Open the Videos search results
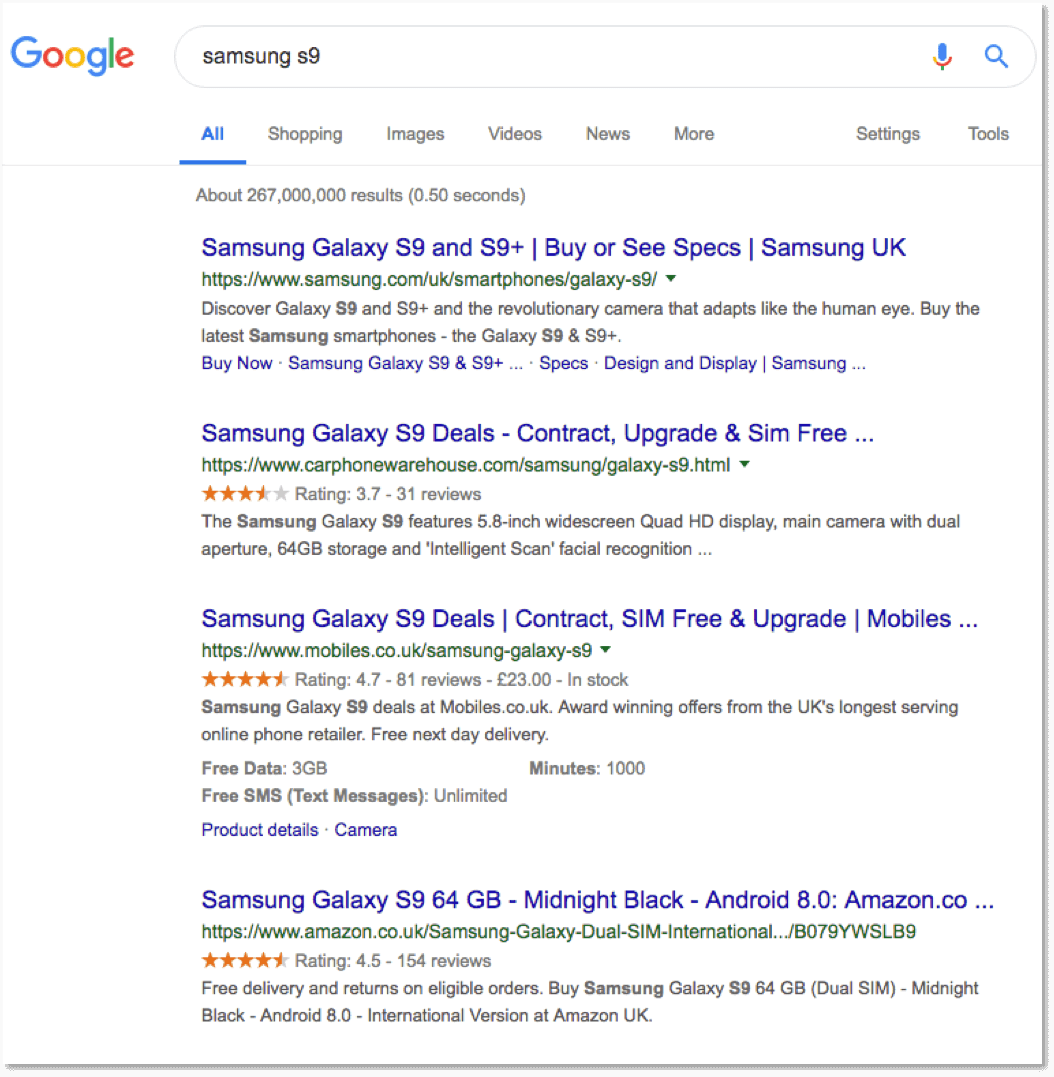Image resolution: width=1054 pixels, height=1077 pixels. (514, 133)
